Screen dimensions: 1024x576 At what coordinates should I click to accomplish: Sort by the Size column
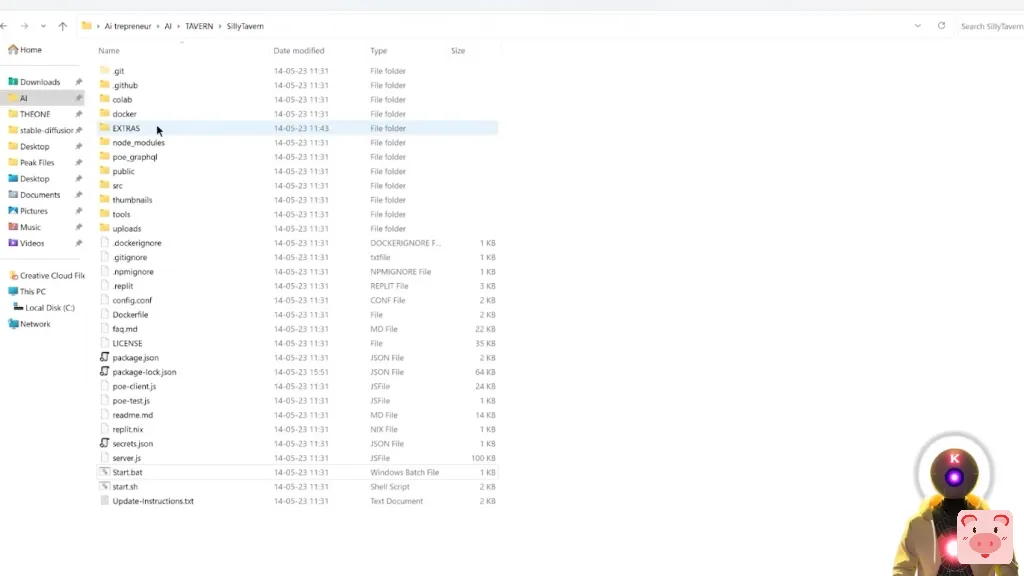point(458,50)
